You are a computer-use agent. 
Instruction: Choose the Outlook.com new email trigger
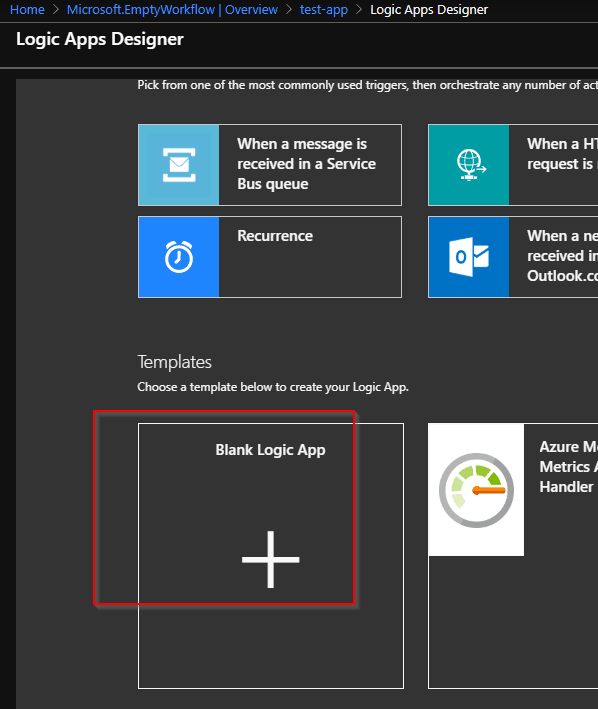513,257
